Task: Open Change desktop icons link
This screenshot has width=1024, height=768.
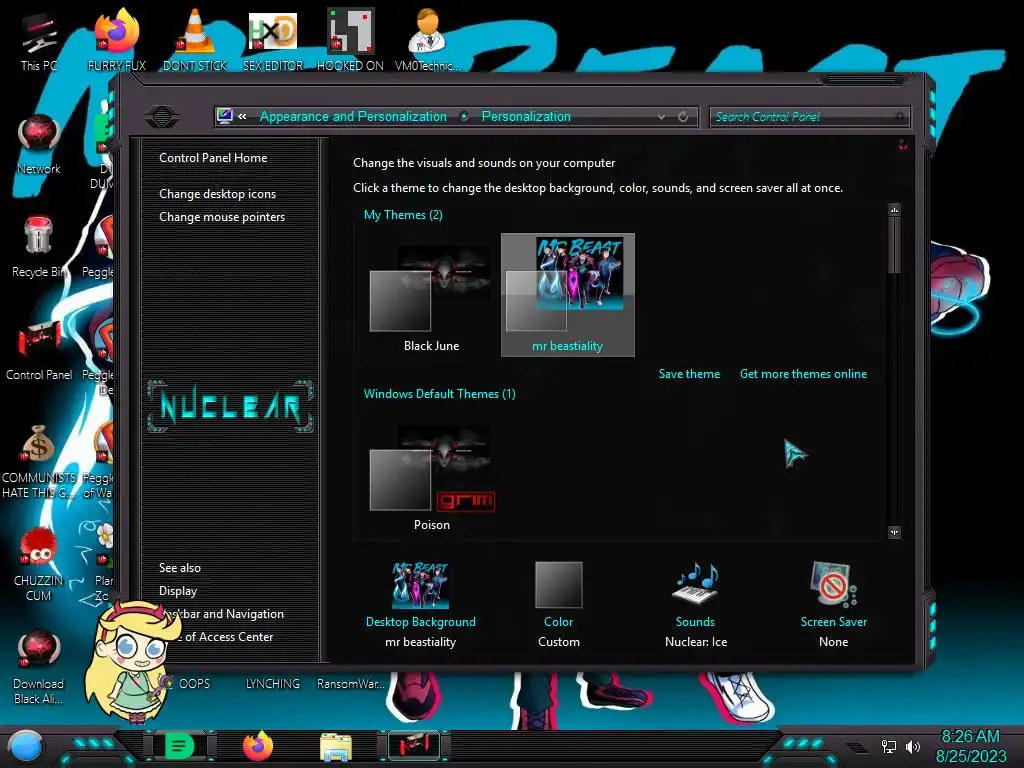Action: (x=217, y=194)
